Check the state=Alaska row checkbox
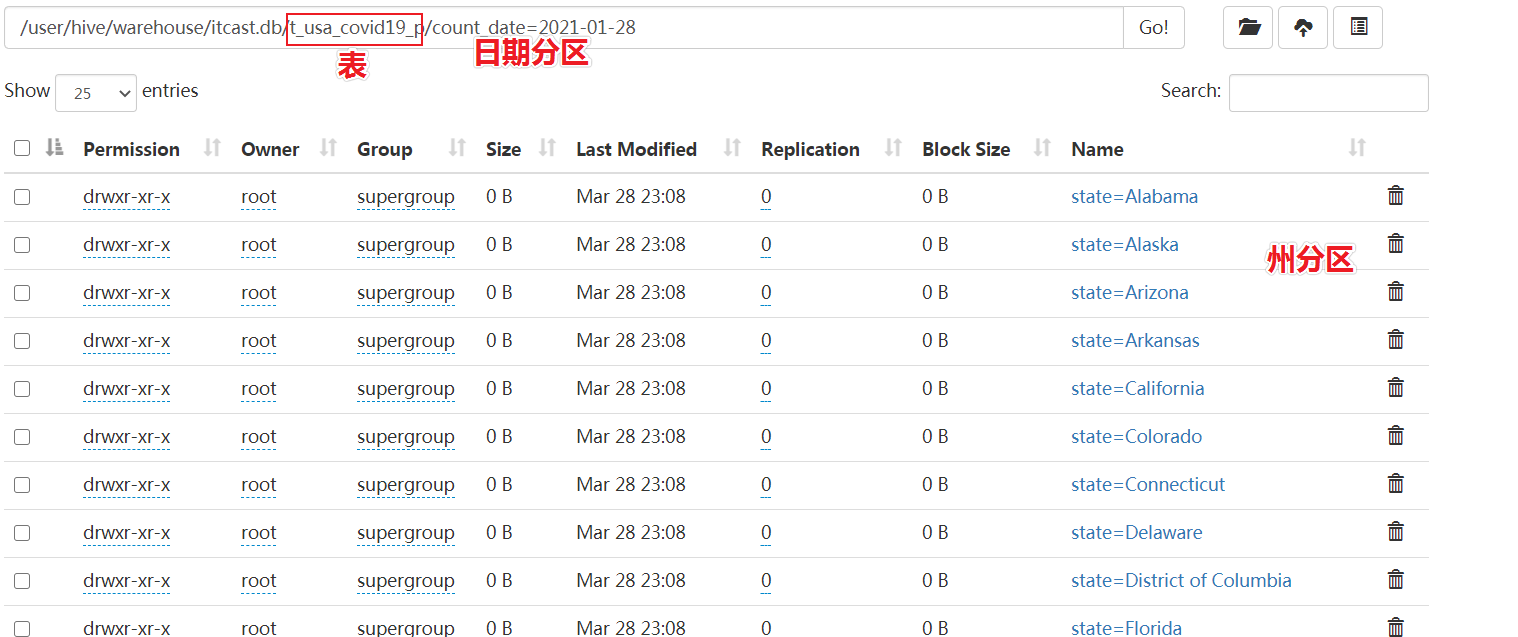 22,245
